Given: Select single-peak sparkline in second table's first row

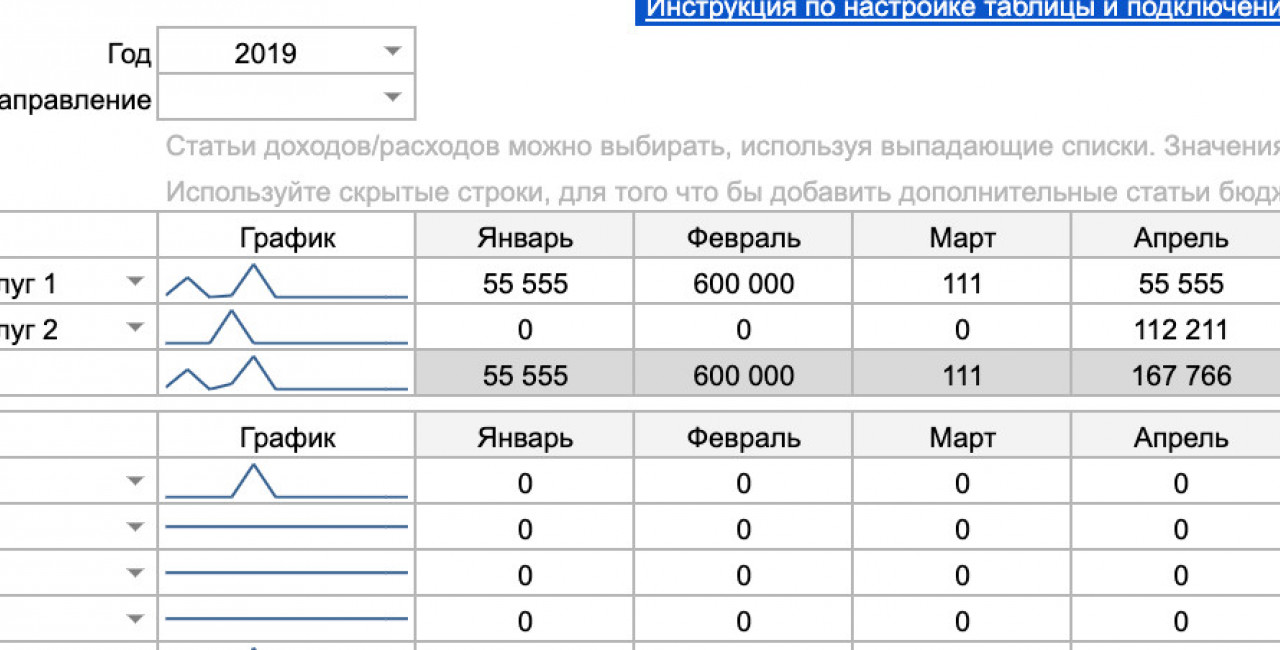Looking at the screenshot, I should point(286,482).
